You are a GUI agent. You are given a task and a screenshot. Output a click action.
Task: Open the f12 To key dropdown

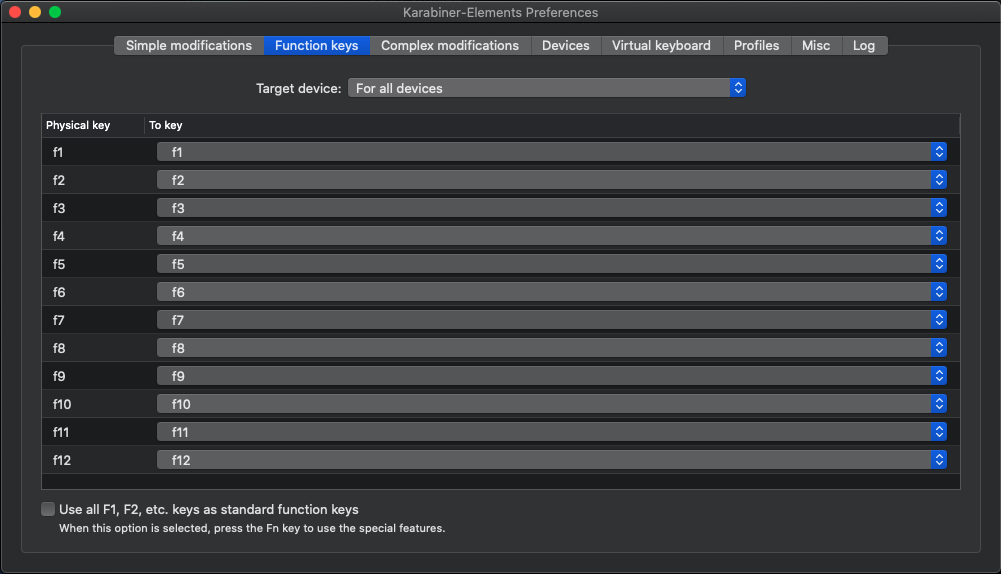click(552, 460)
